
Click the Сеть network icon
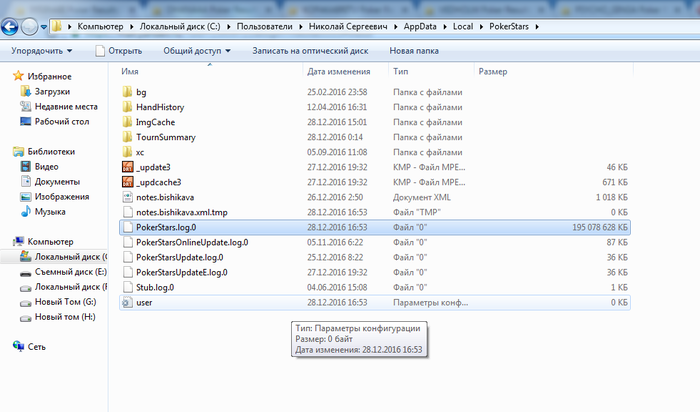(18, 346)
